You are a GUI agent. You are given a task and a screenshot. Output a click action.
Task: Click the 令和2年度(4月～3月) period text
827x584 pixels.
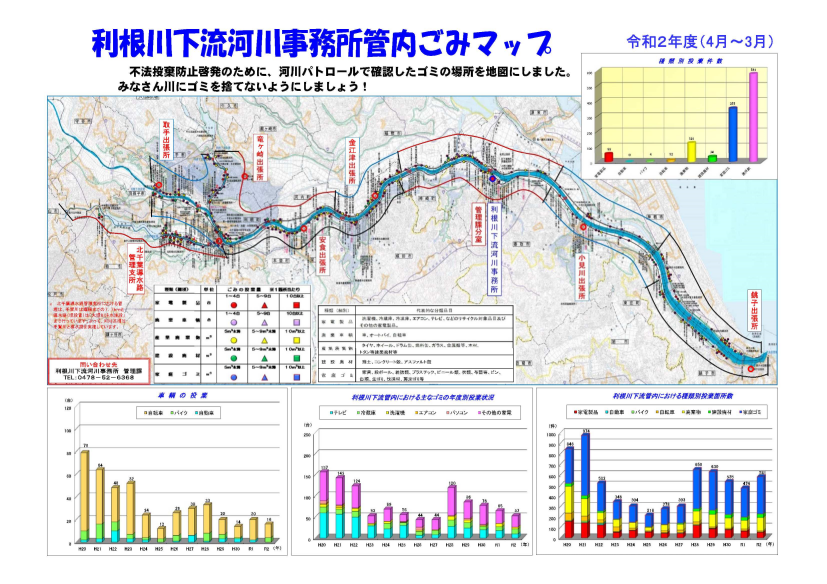[700, 42]
